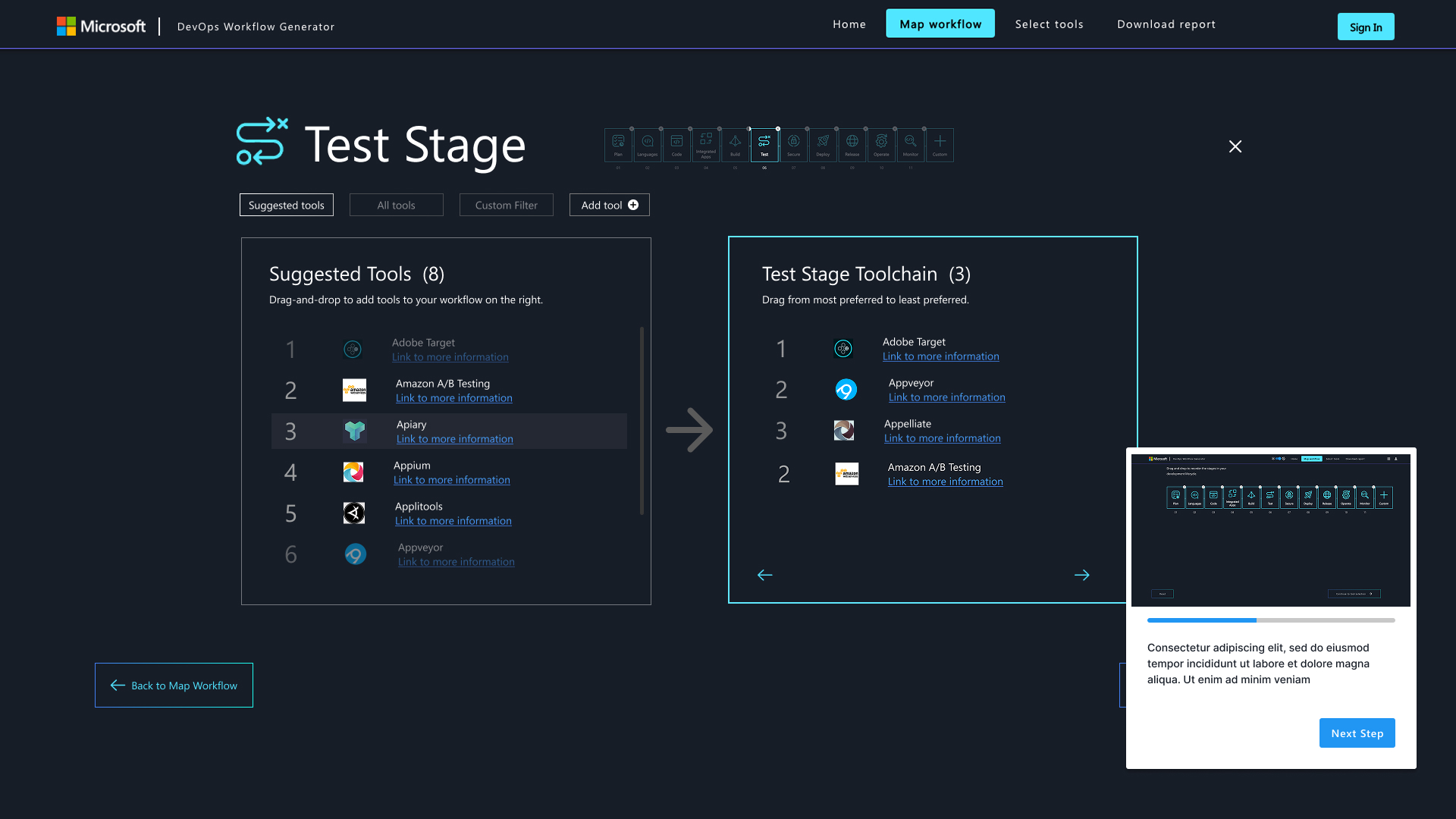Click the Appium tool icon
The image size is (1456, 819).
pyautogui.click(x=353, y=472)
